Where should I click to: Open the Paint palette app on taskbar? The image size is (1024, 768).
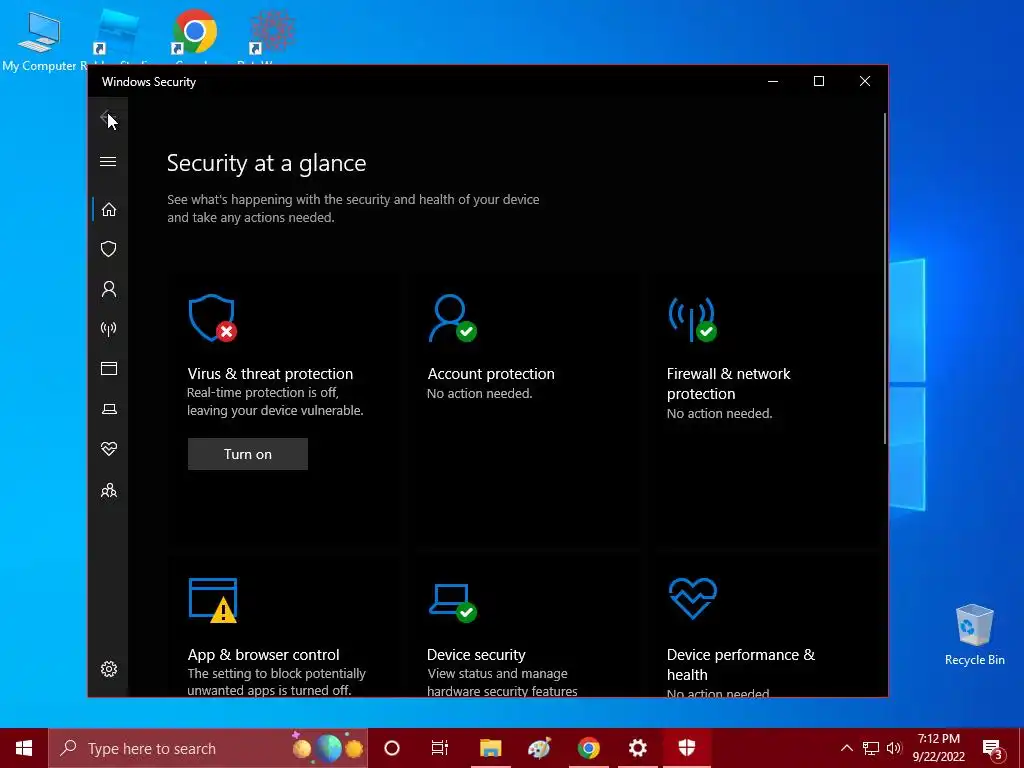pyautogui.click(x=539, y=748)
